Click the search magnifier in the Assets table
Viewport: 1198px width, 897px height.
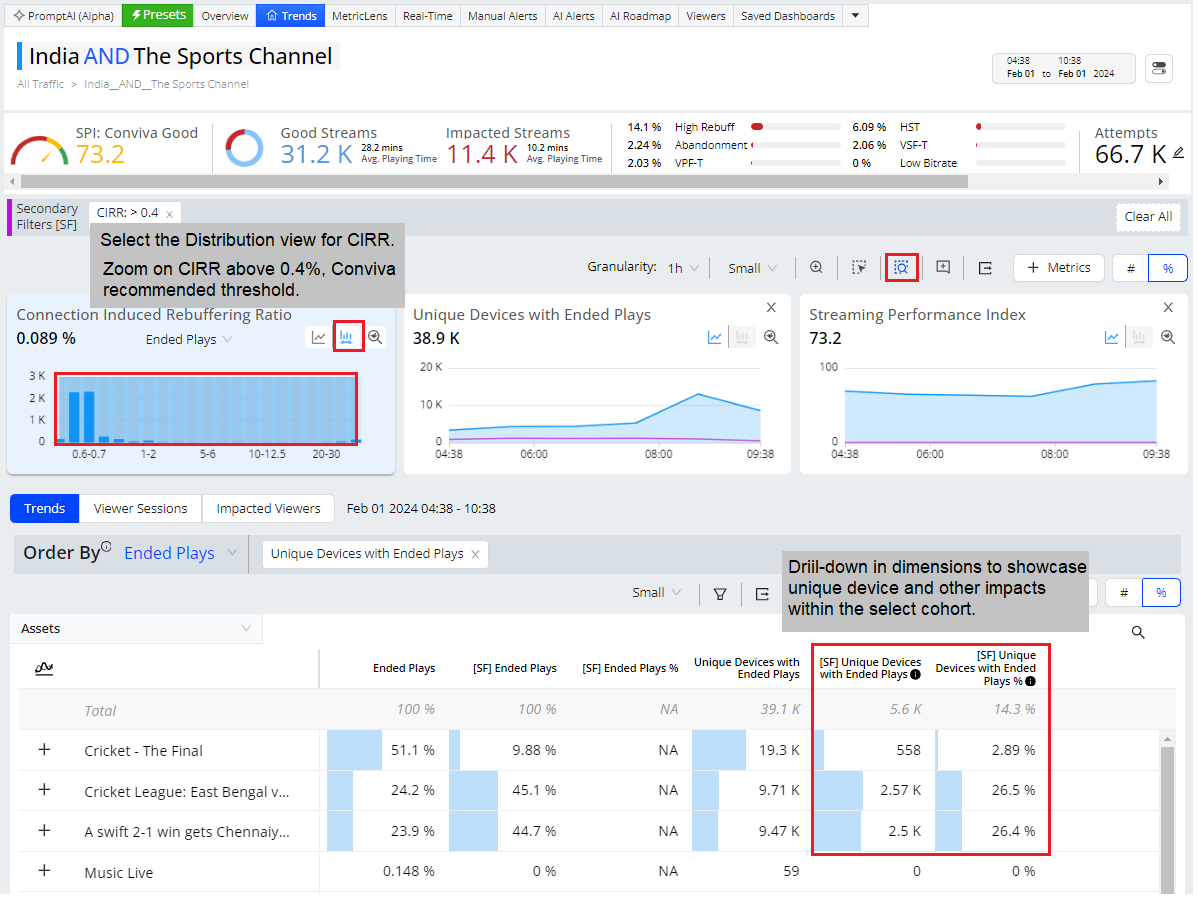(1137, 632)
